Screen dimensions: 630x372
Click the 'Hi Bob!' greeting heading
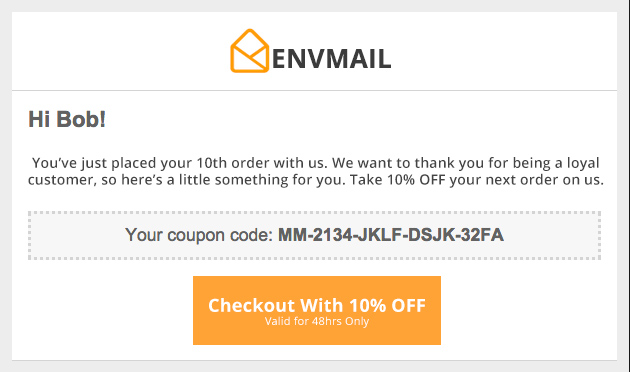coord(67,119)
